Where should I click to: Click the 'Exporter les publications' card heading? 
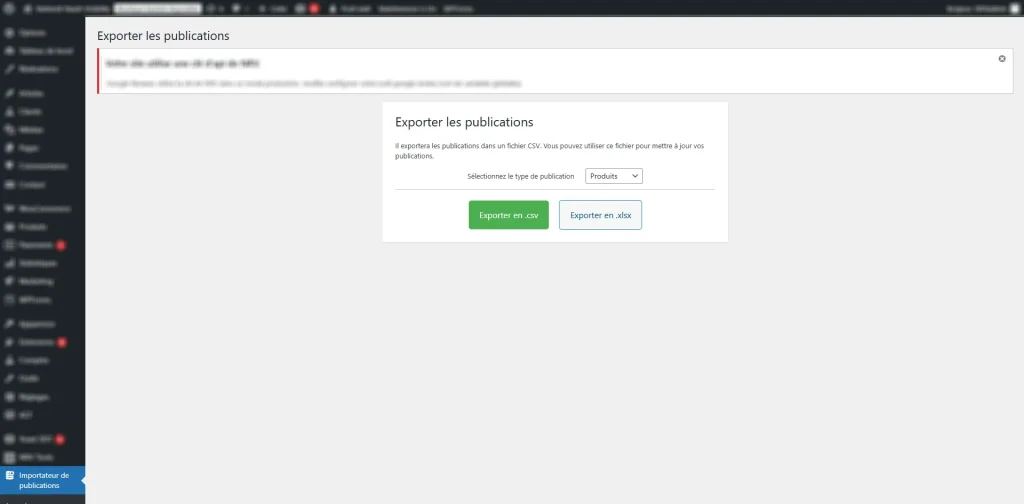click(x=464, y=122)
